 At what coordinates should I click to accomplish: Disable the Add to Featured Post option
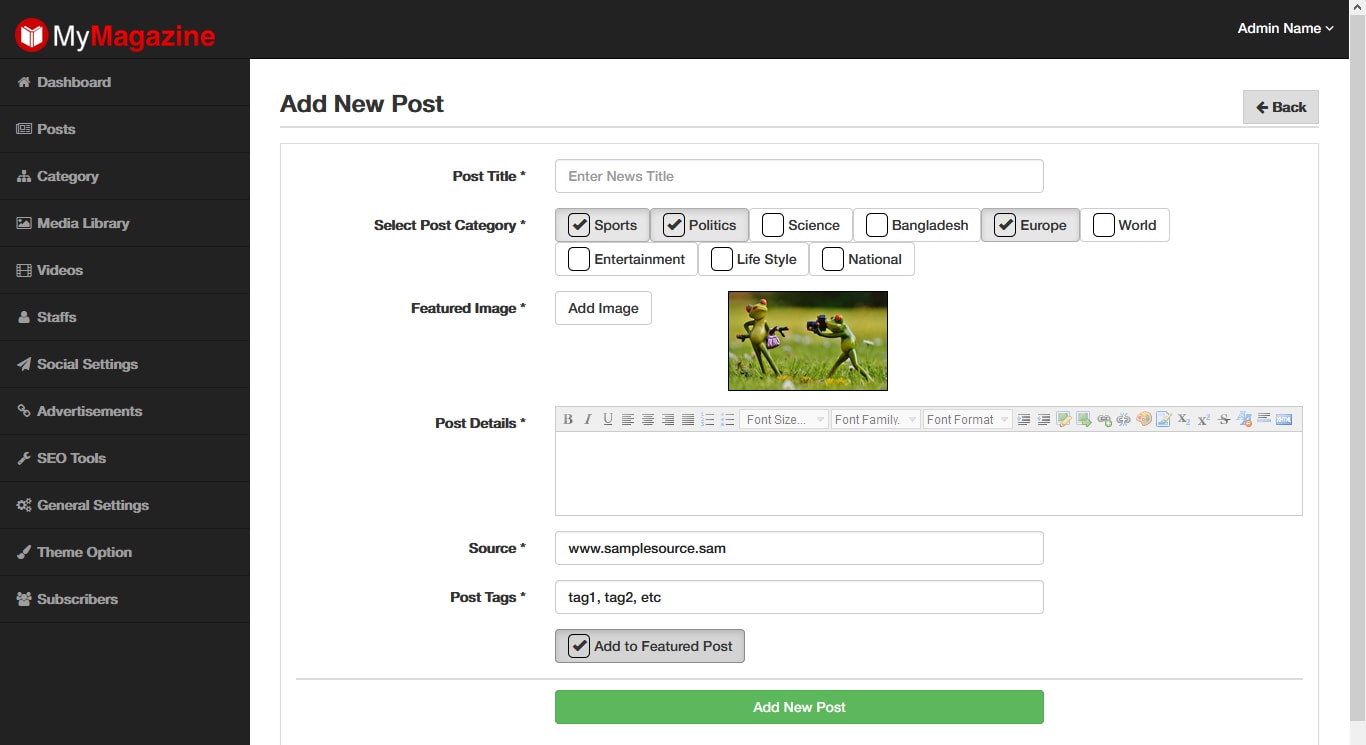[x=578, y=645]
